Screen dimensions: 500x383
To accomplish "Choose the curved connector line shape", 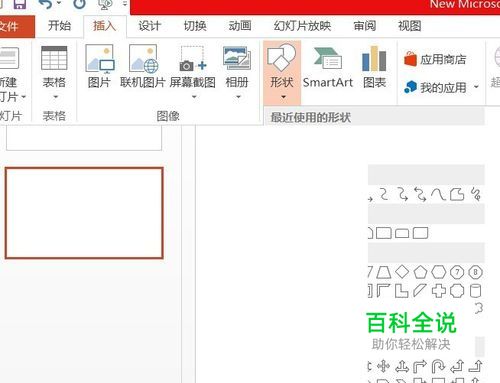I will click(384, 194).
